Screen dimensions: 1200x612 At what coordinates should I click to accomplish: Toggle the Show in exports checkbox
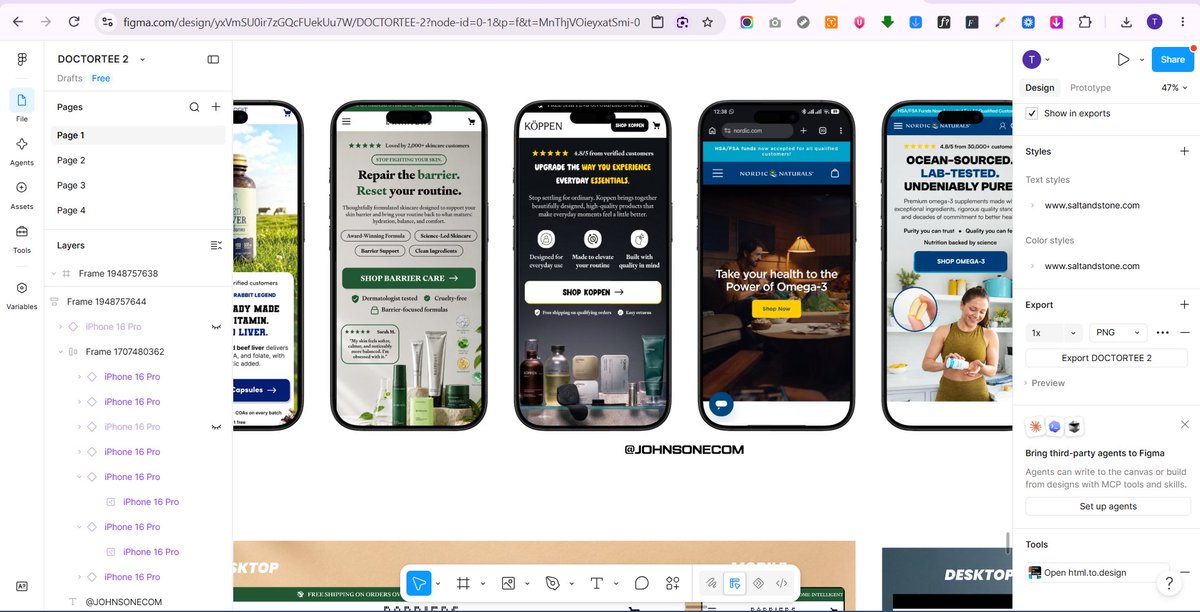point(1033,113)
